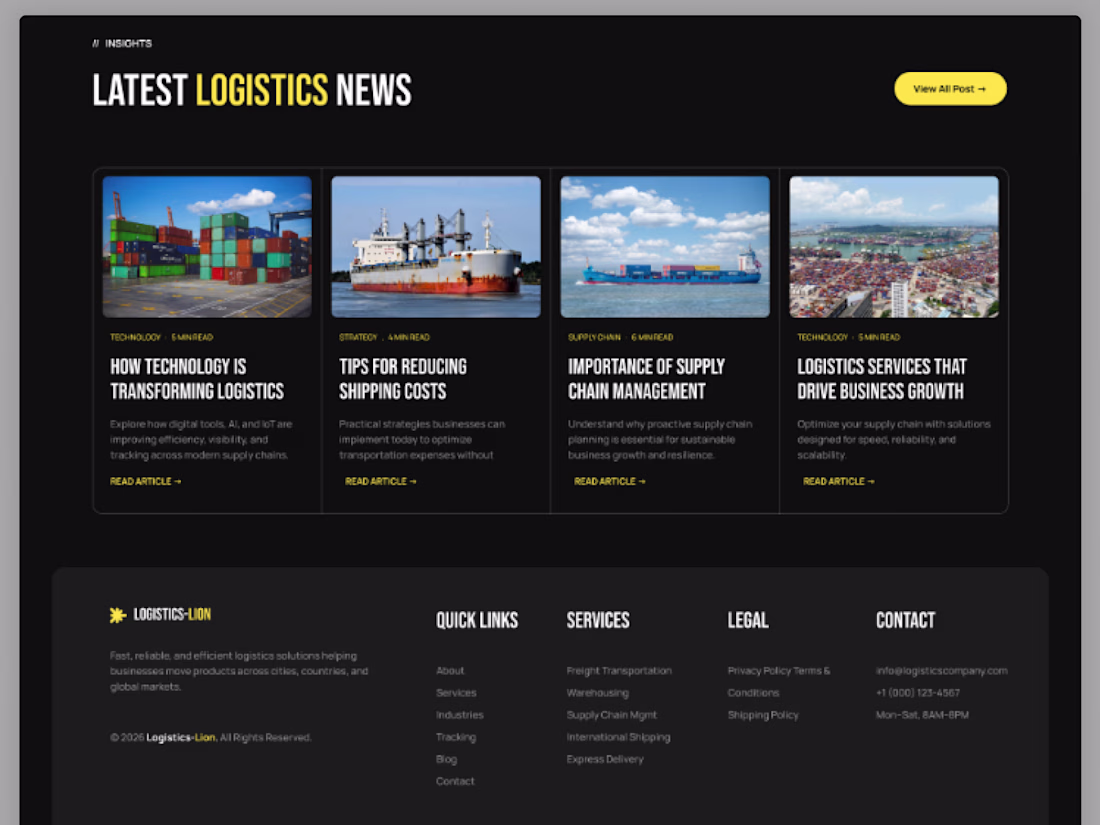Open Shipping Policy legal link
The height and width of the screenshot is (825, 1100).
(x=763, y=715)
